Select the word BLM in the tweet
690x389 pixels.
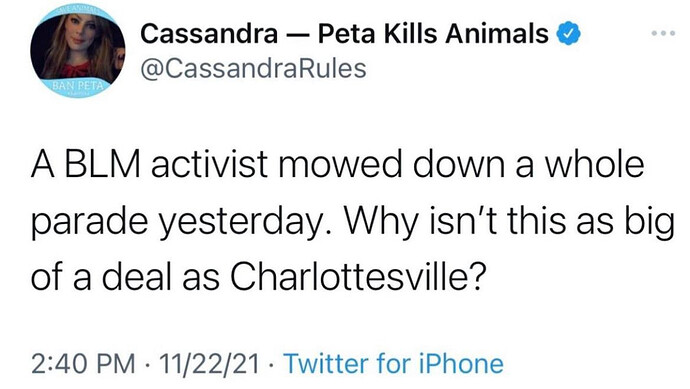tap(103, 164)
